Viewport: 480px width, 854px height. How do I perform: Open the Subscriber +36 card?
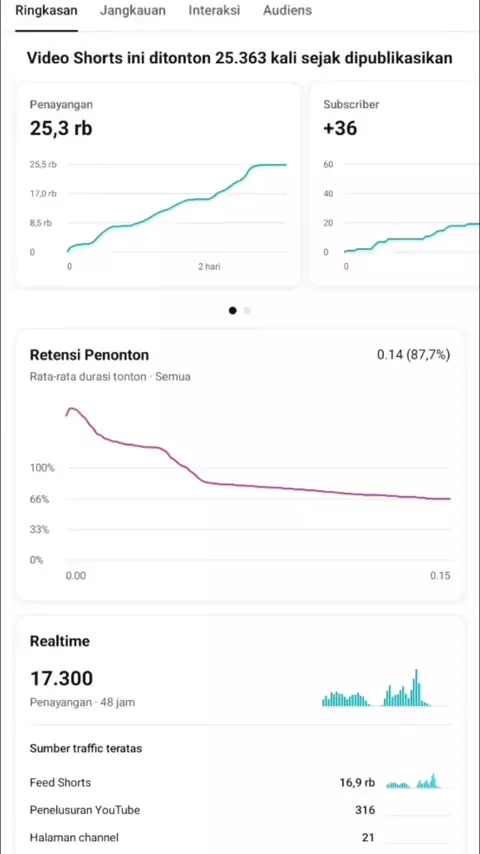tap(395, 185)
